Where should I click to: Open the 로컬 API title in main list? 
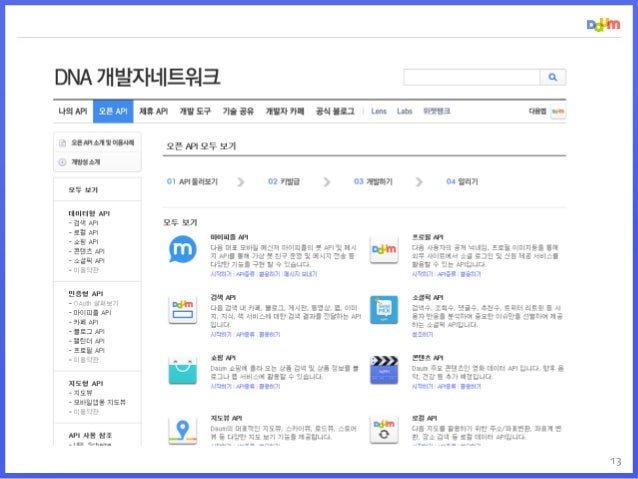[x=424, y=418]
